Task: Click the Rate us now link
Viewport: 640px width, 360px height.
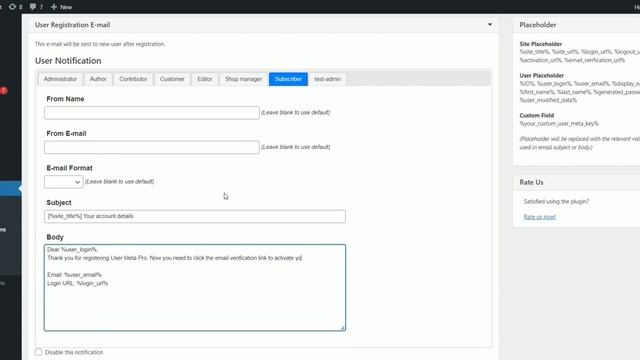Action: coord(540,217)
